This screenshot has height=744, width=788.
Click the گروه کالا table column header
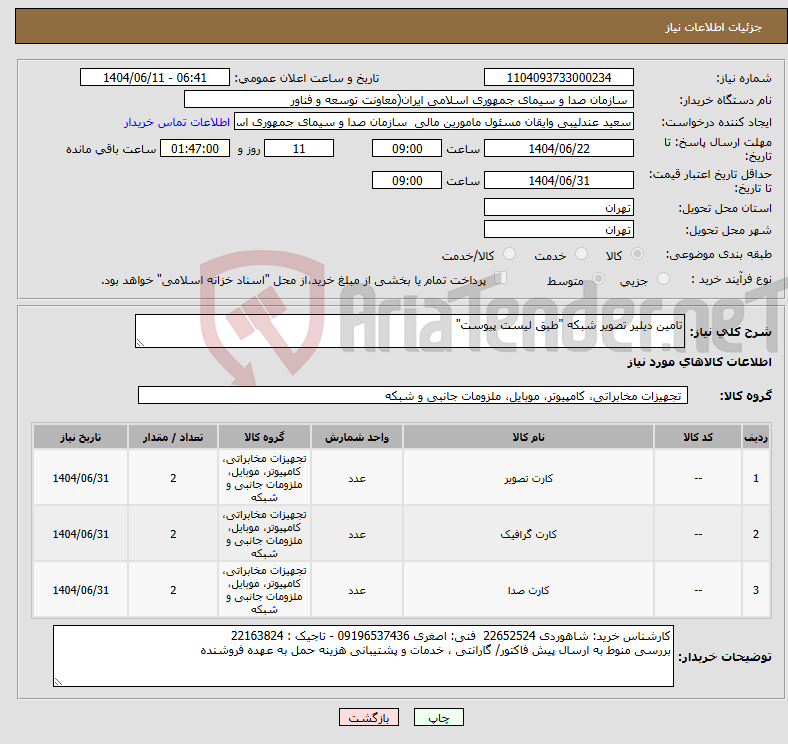[264, 437]
